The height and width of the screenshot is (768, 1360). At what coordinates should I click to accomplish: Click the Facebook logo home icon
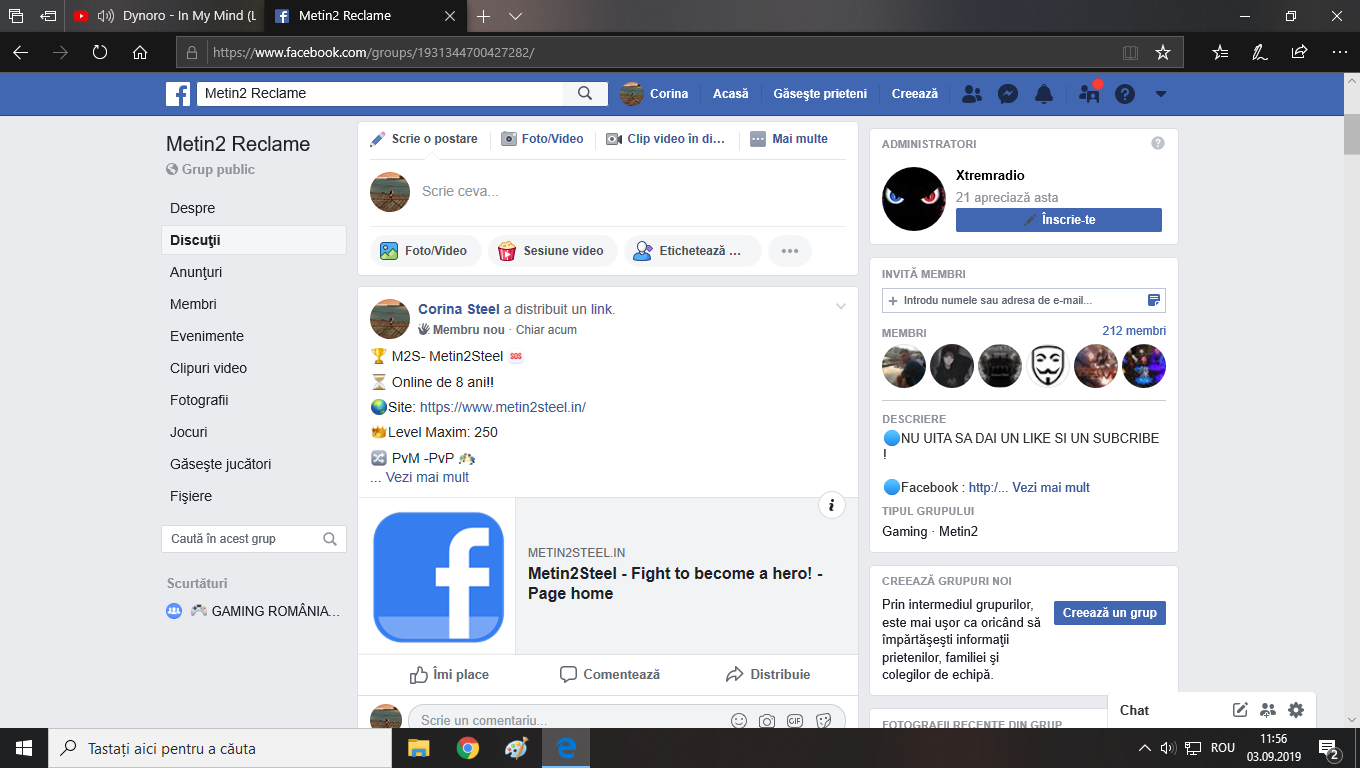(178, 94)
